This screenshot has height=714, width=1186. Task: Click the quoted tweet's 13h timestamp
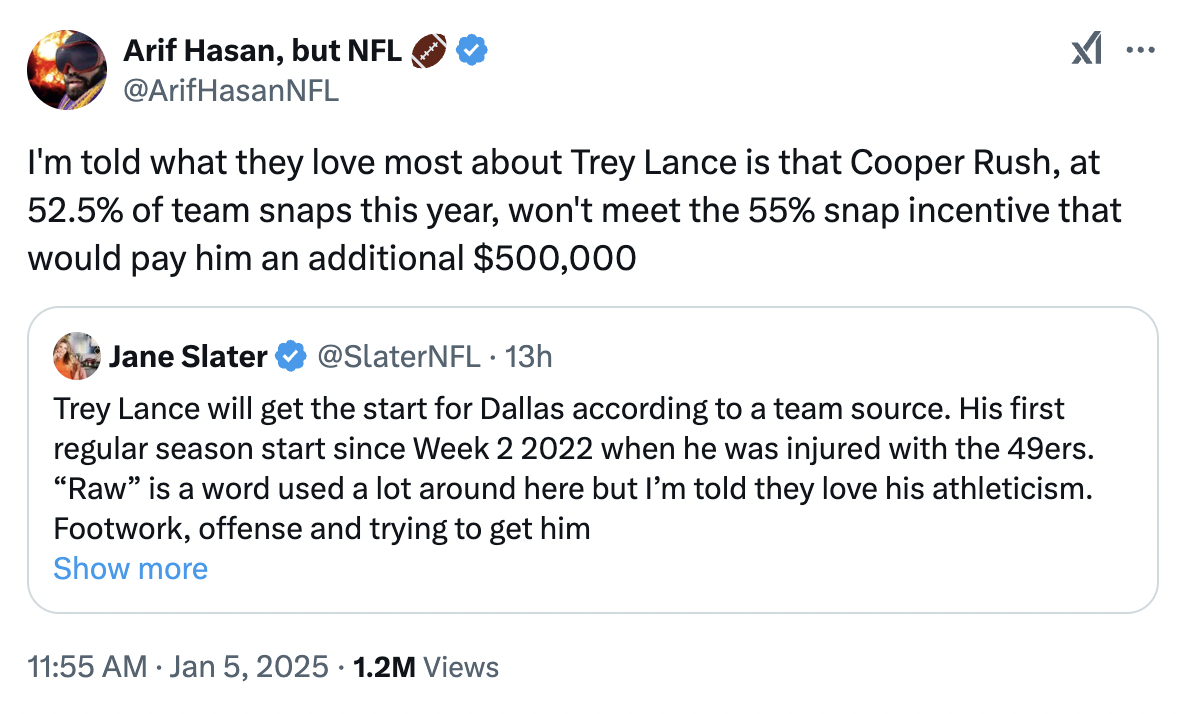529,355
